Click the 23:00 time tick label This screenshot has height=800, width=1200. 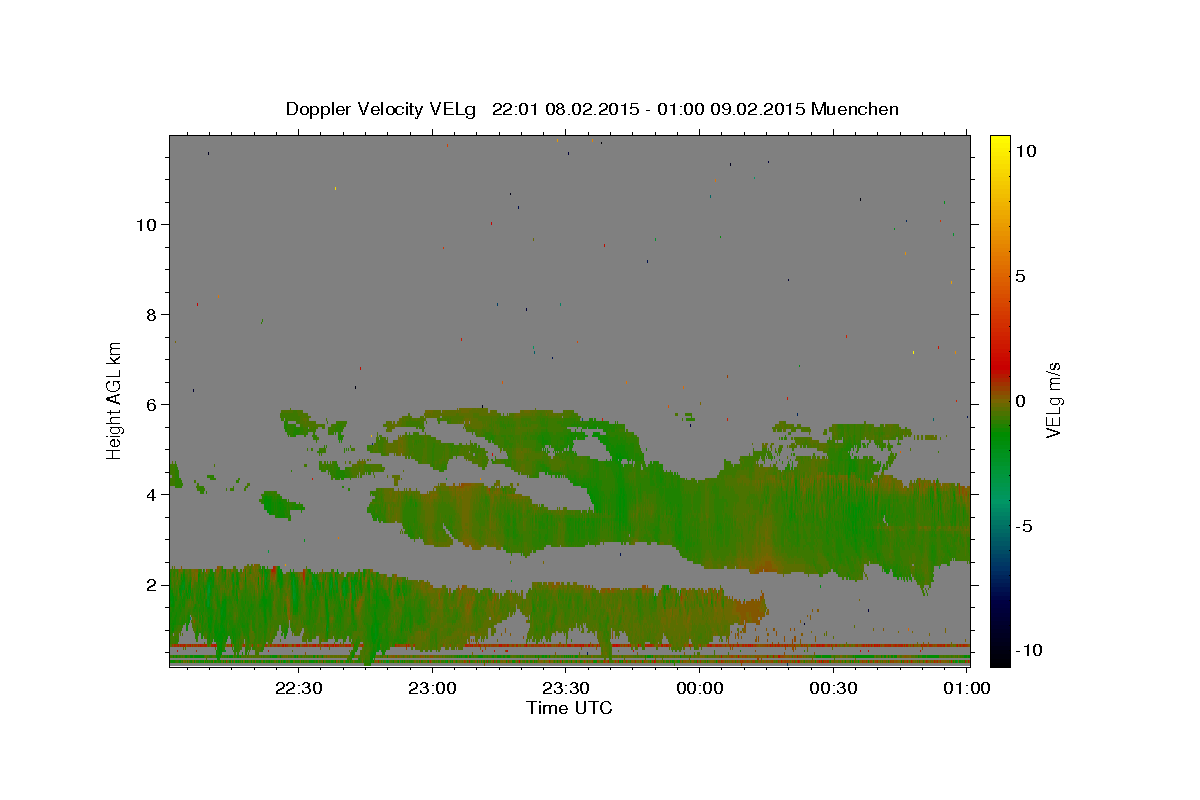click(x=432, y=688)
